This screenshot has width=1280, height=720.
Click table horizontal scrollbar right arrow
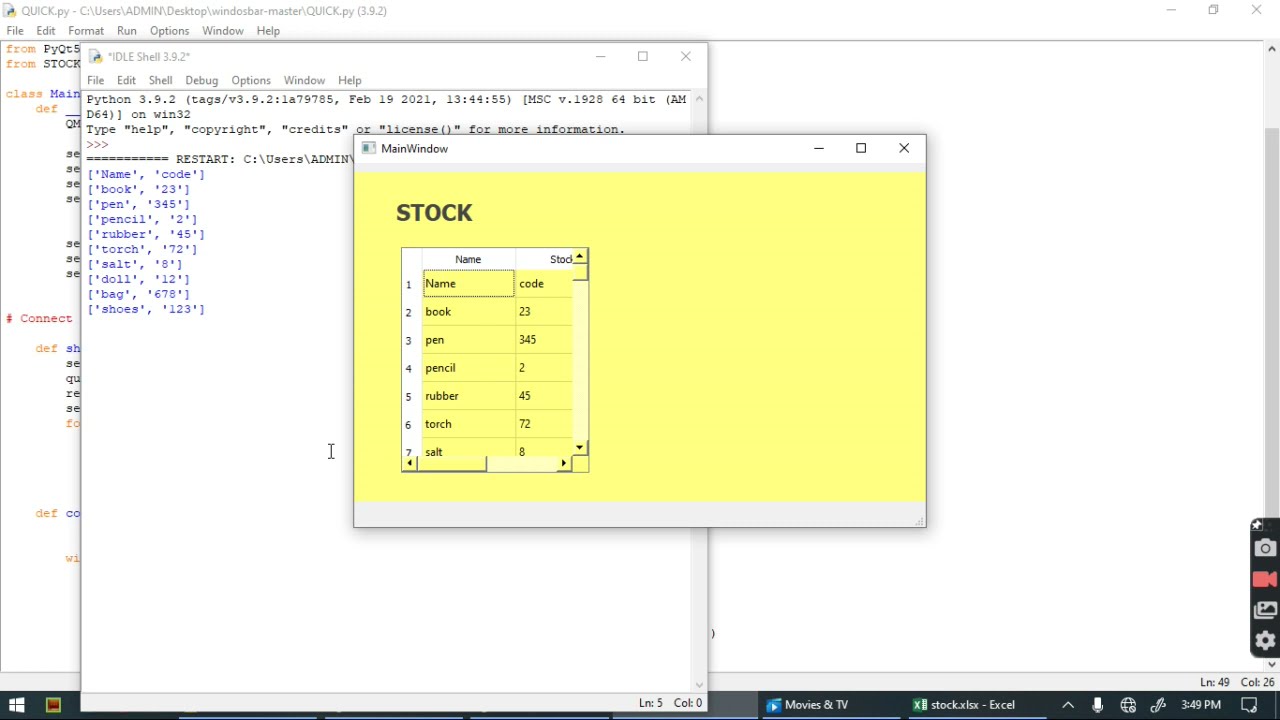click(x=564, y=464)
